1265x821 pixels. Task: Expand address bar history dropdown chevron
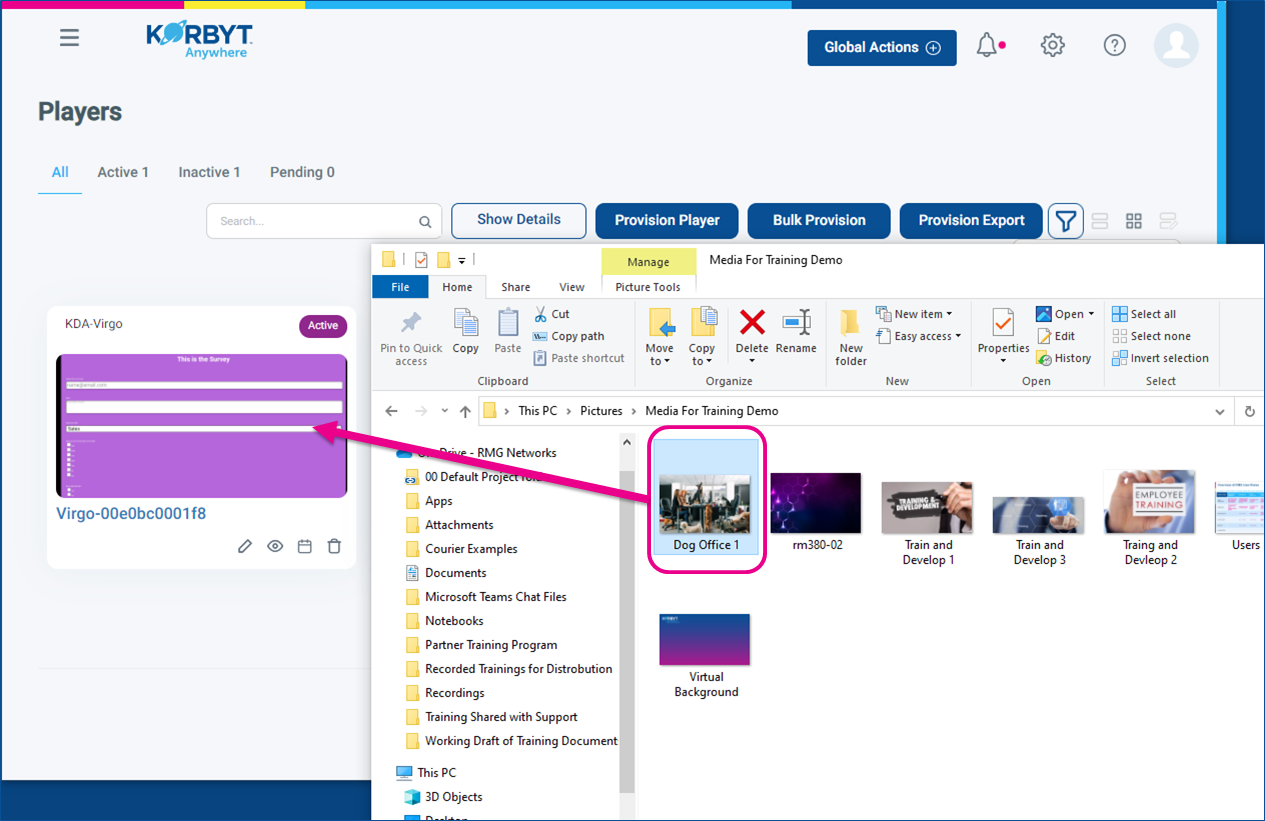click(x=1220, y=411)
